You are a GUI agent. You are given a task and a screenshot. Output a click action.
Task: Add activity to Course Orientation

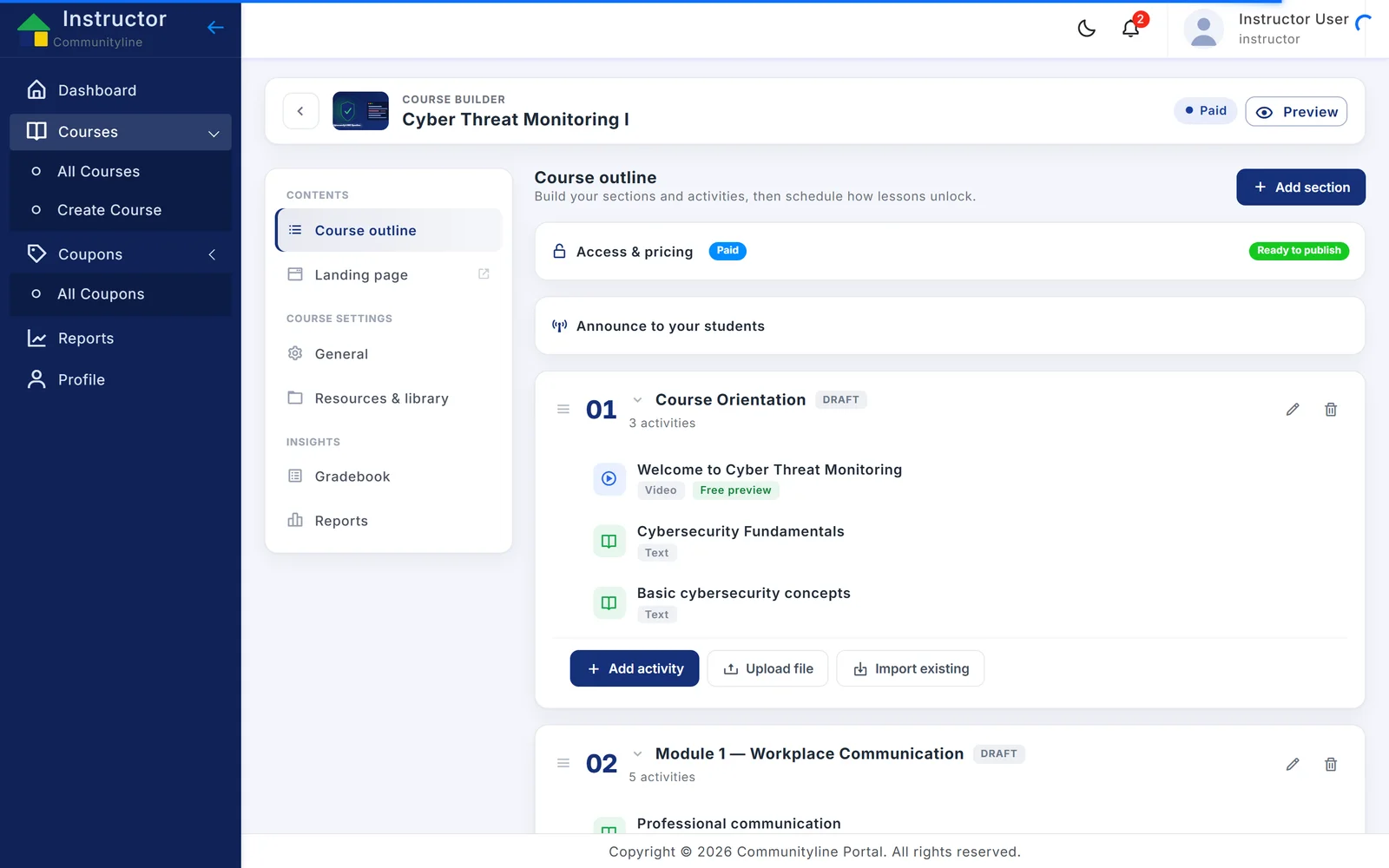tap(635, 668)
